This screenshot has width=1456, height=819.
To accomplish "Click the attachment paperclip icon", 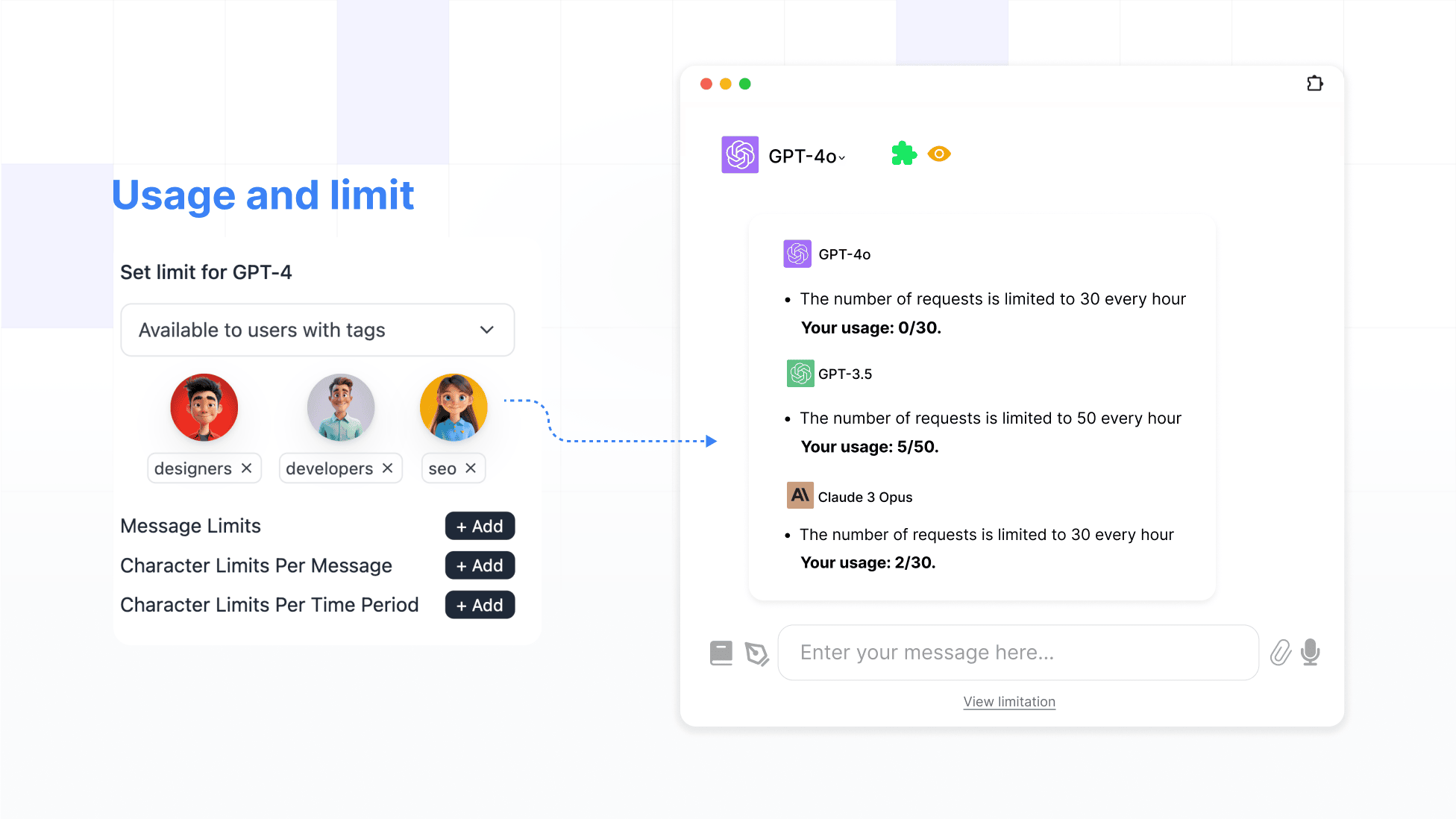I will pyautogui.click(x=1280, y=652).
